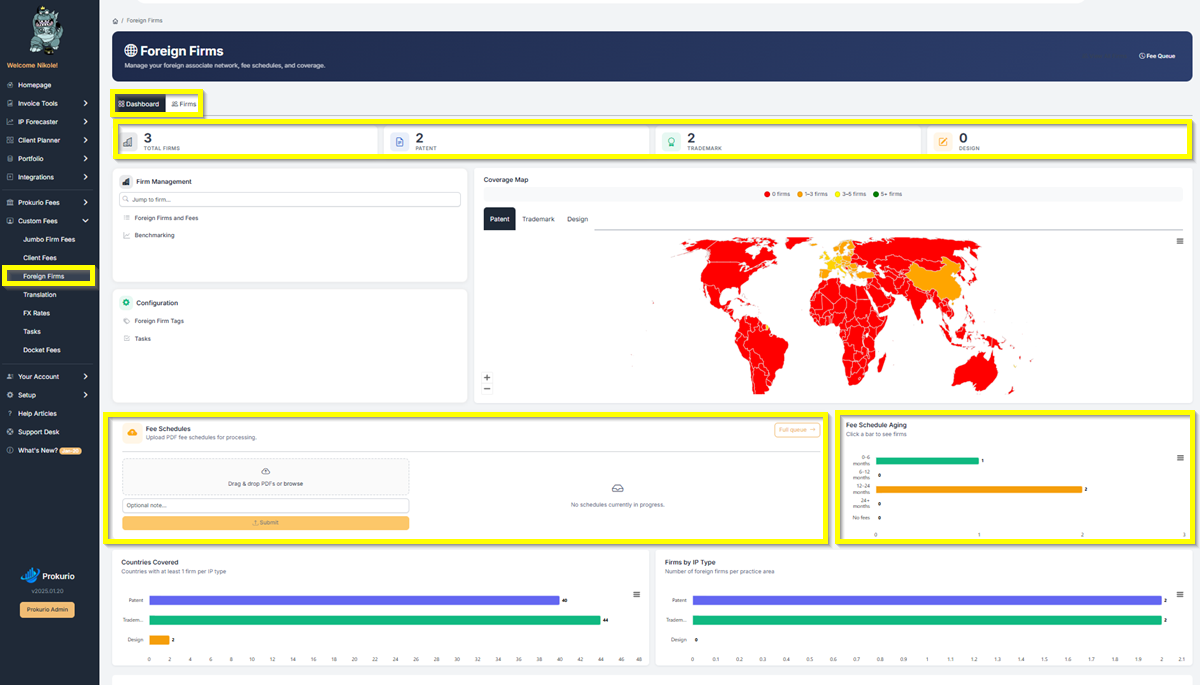Viewport: 1200px width, 685px height.
Task: Open the Coverage Map chart hamburger menu
Action: point(1180,241)
